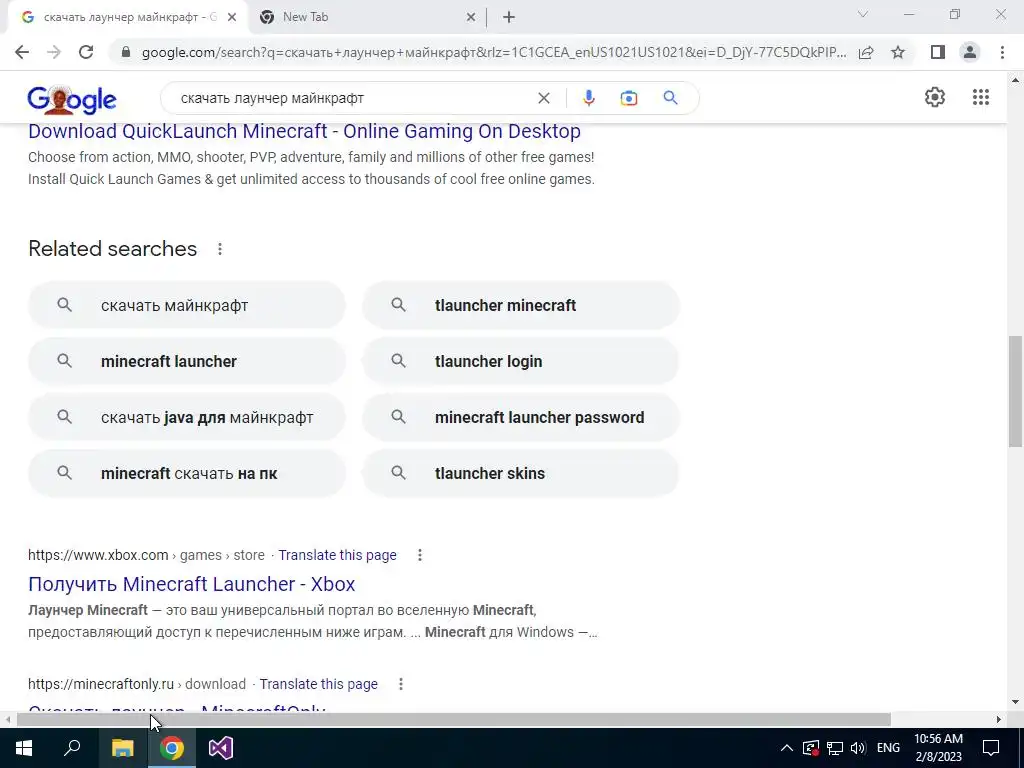Click the taskbar clock showing 10:56 AM
Image resolution: width=1024 pixels, height=768 pixels.
[938, 748]
